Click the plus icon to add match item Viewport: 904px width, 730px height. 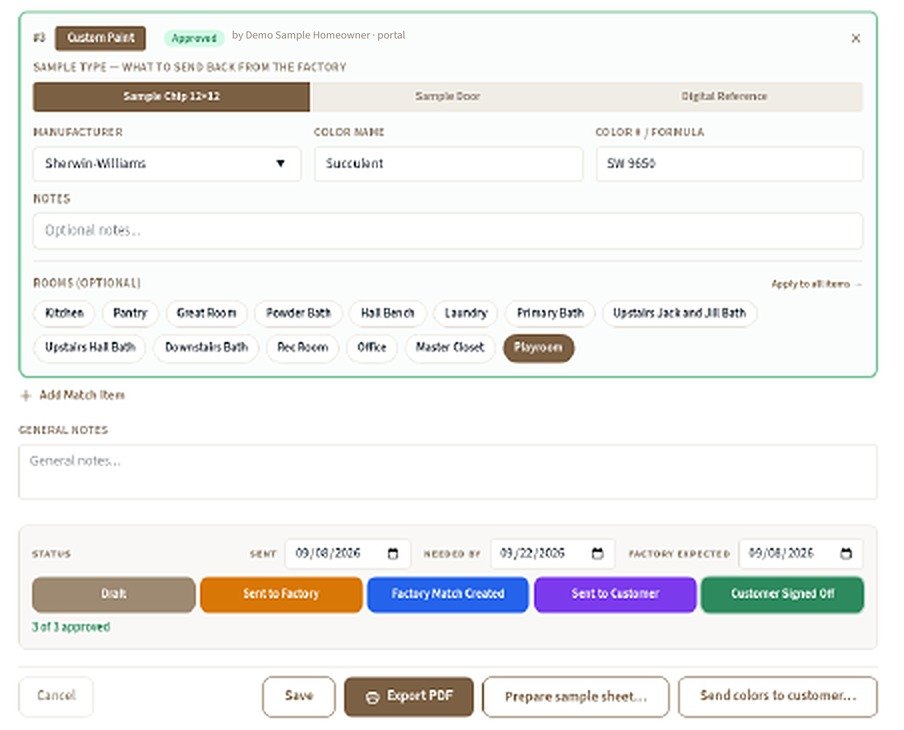[25, 396]
